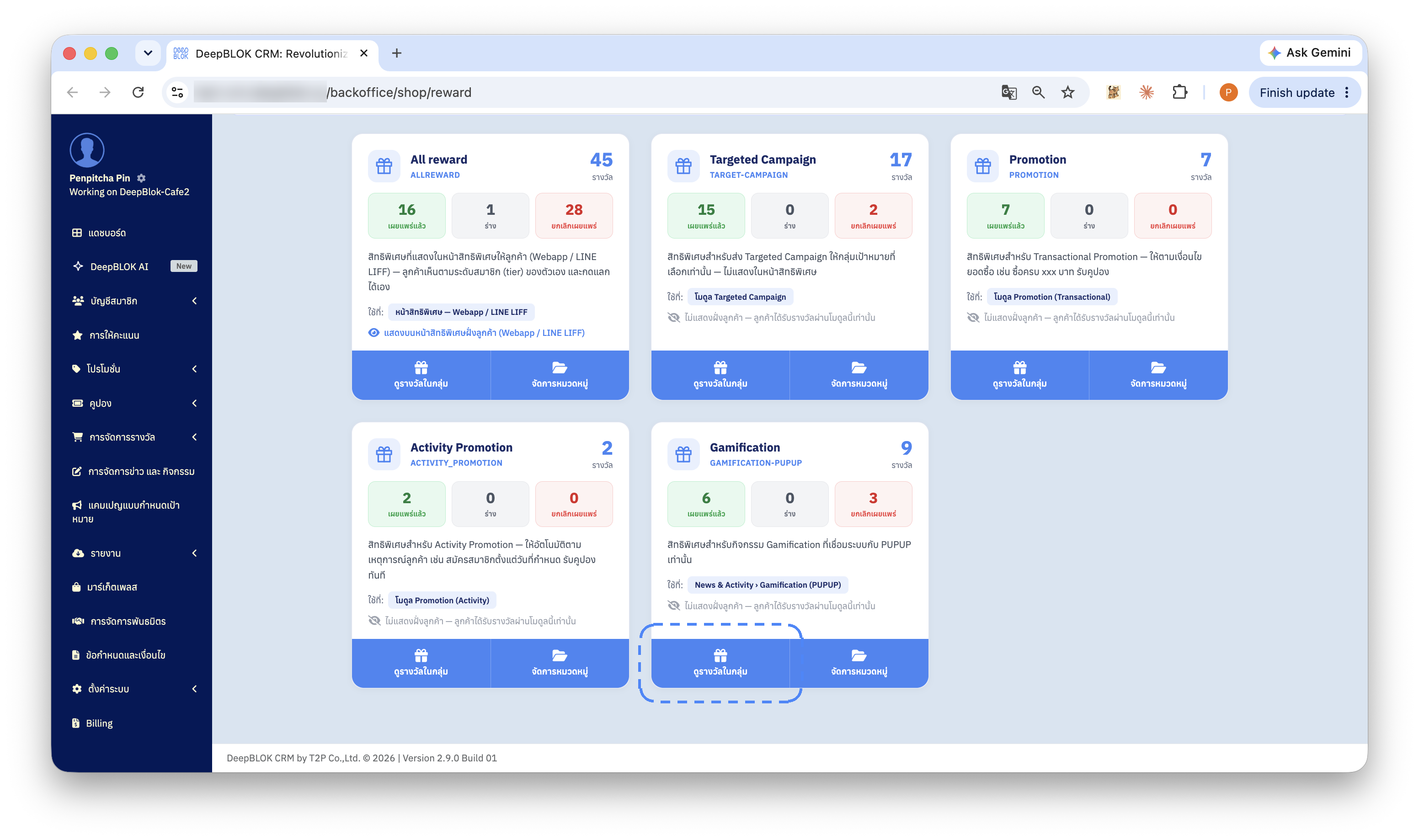The width and height of the screenshot is (1419, 840).
Task: Click the gift icon on All reward card header
Action: tap(384, 166)
